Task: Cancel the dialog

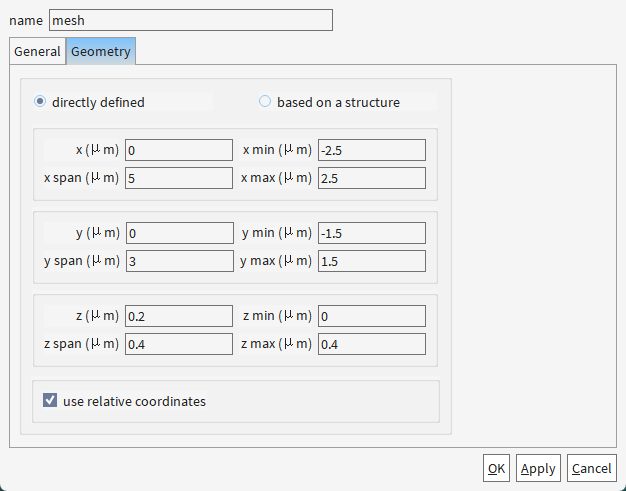Action: click(x=592, y=468)
